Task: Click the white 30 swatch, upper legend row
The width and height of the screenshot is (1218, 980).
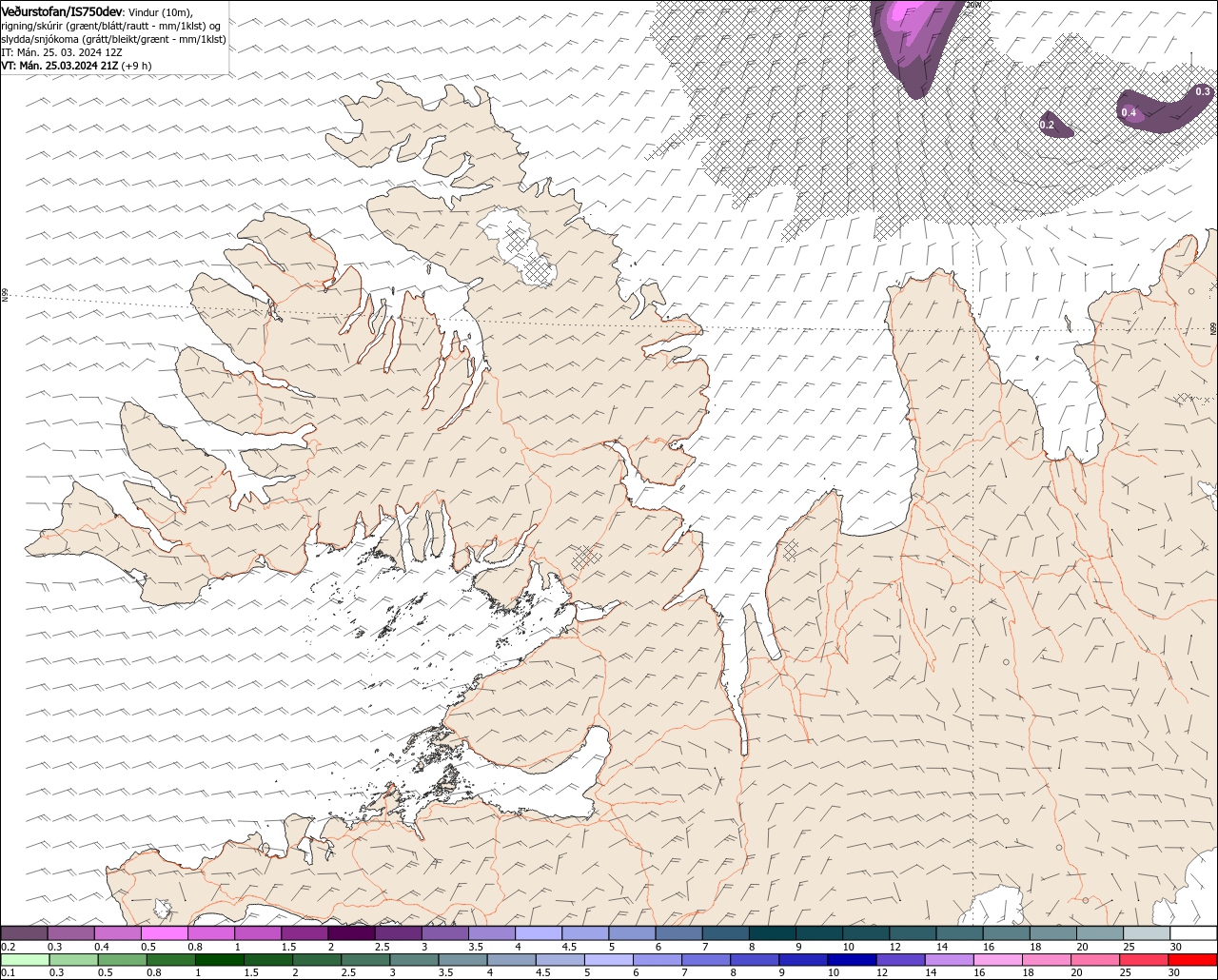Action: coord(1193,933)
